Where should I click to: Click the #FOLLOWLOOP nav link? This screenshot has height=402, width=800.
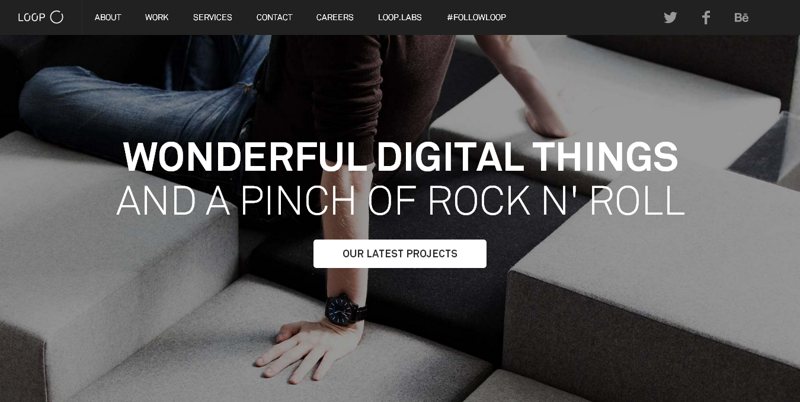[x=477, y=17]
